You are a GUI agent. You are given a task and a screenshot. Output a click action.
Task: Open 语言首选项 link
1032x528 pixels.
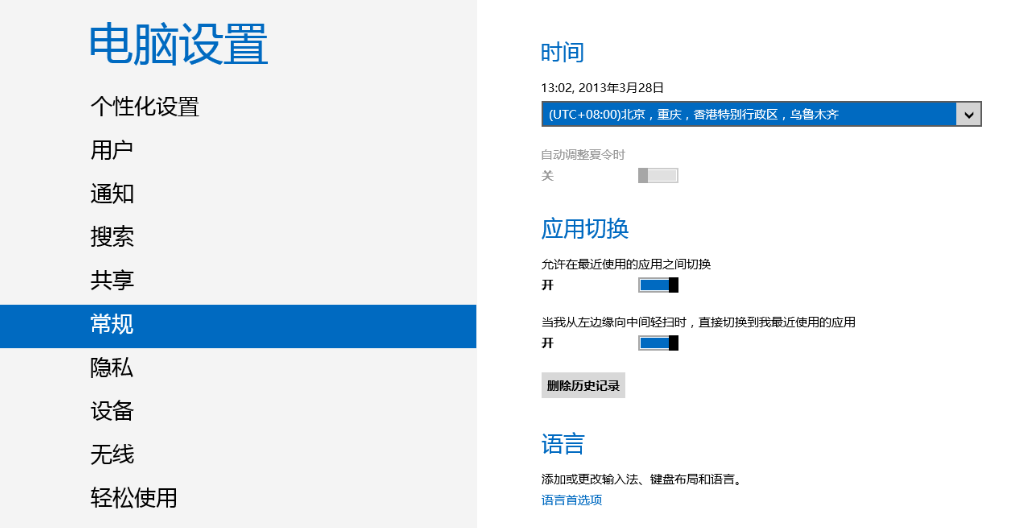click(571, 500)
